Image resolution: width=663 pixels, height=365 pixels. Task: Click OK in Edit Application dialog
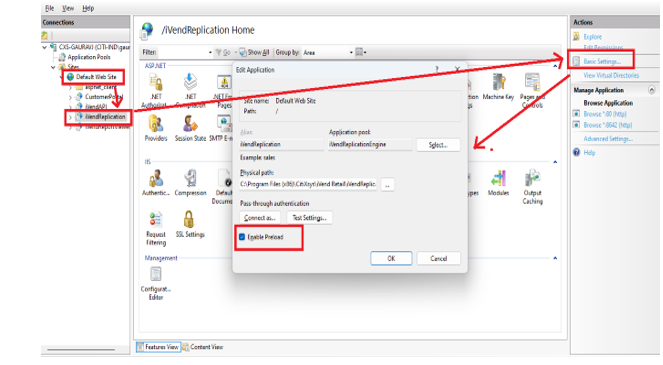391,258
